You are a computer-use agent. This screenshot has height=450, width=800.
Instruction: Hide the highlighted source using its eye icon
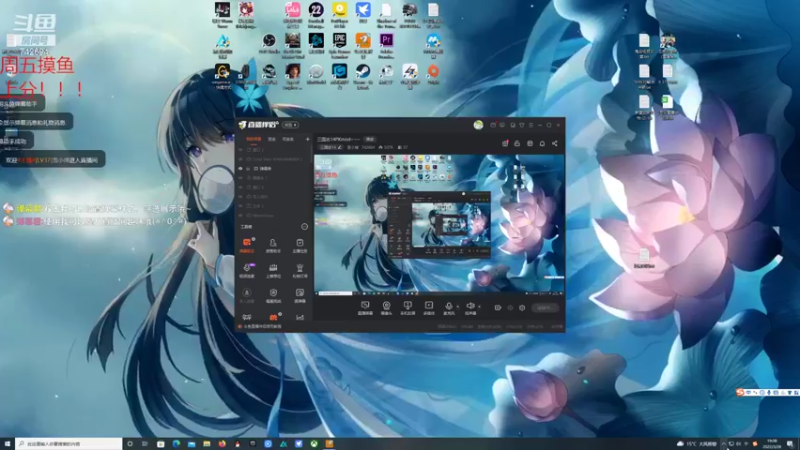point(241,168)
